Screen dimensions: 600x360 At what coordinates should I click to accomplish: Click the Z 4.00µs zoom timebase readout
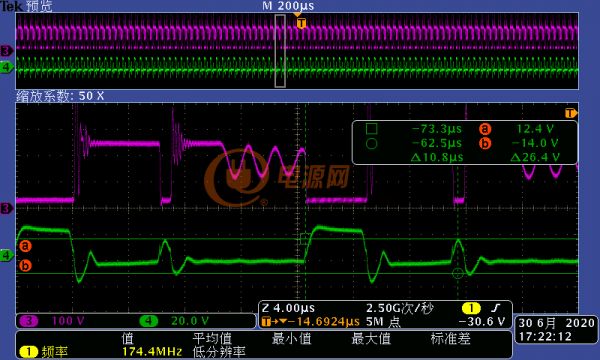[x=289, y=308]
